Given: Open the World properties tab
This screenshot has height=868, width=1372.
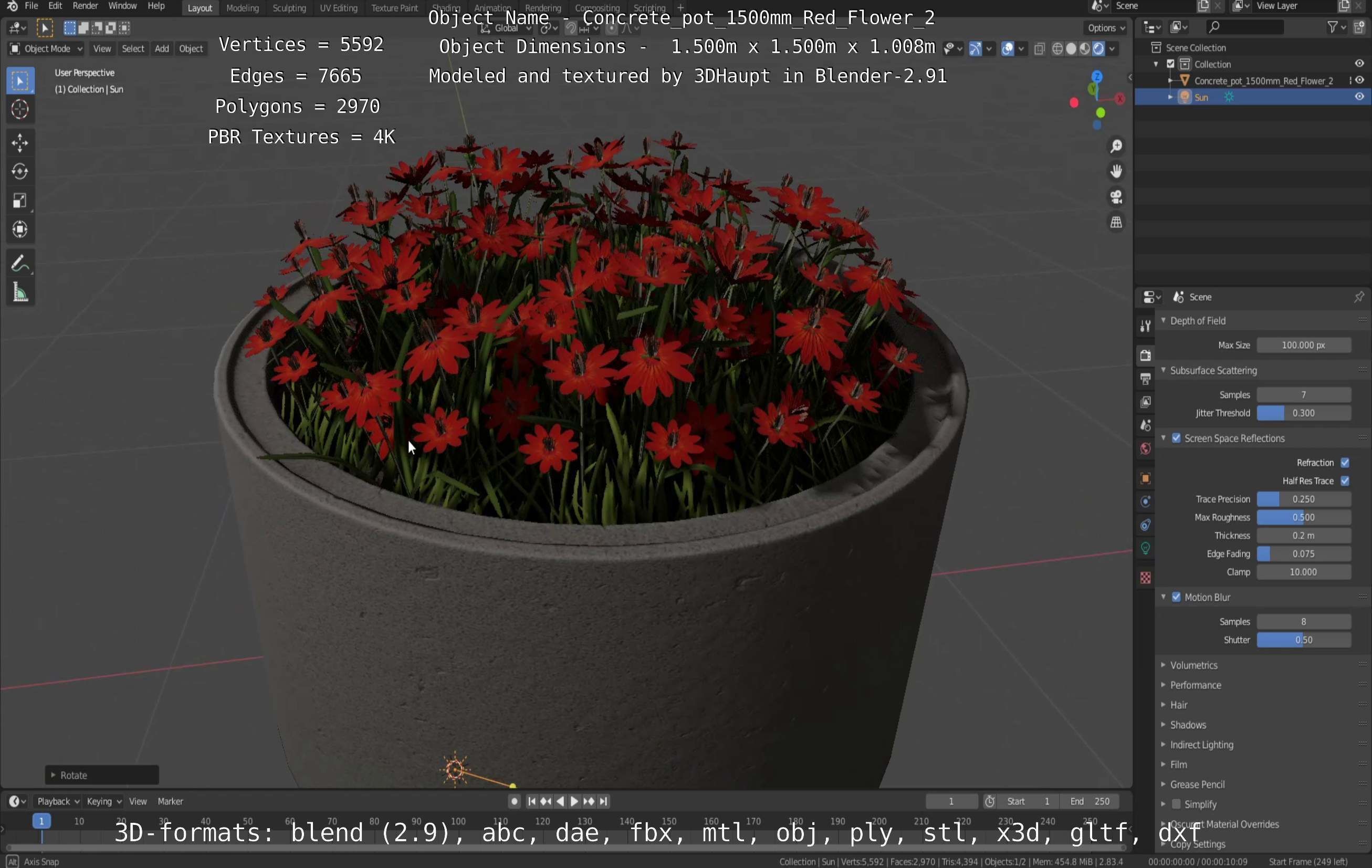Looking at the screenshot, I should pyautogui.click(x=1145, y=448).
